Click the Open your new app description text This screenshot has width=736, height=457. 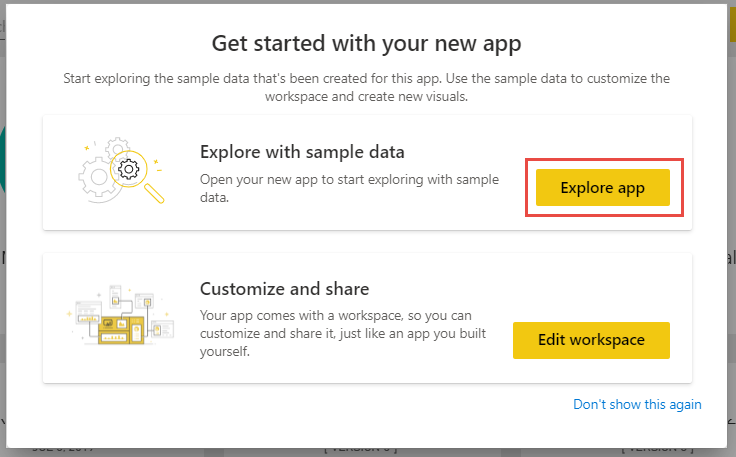349,188
